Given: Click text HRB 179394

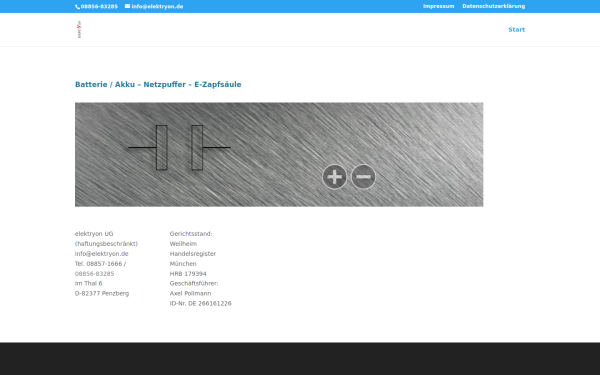Looking at the screenshot, I should click(188, 274).
